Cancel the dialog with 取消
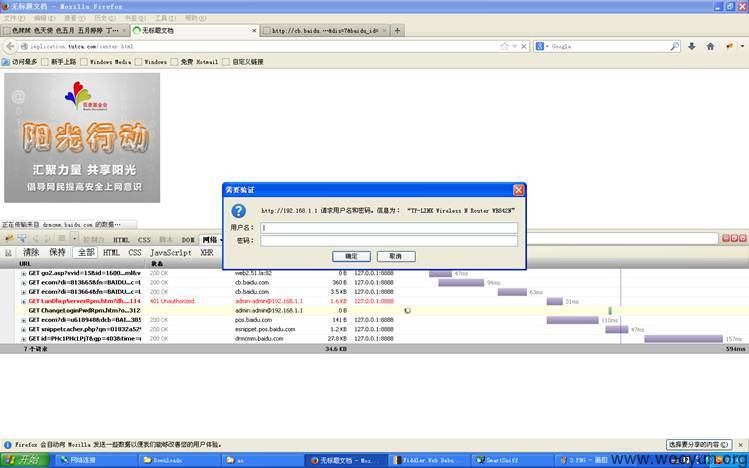 pyautogui.click(x=396, y=256)
